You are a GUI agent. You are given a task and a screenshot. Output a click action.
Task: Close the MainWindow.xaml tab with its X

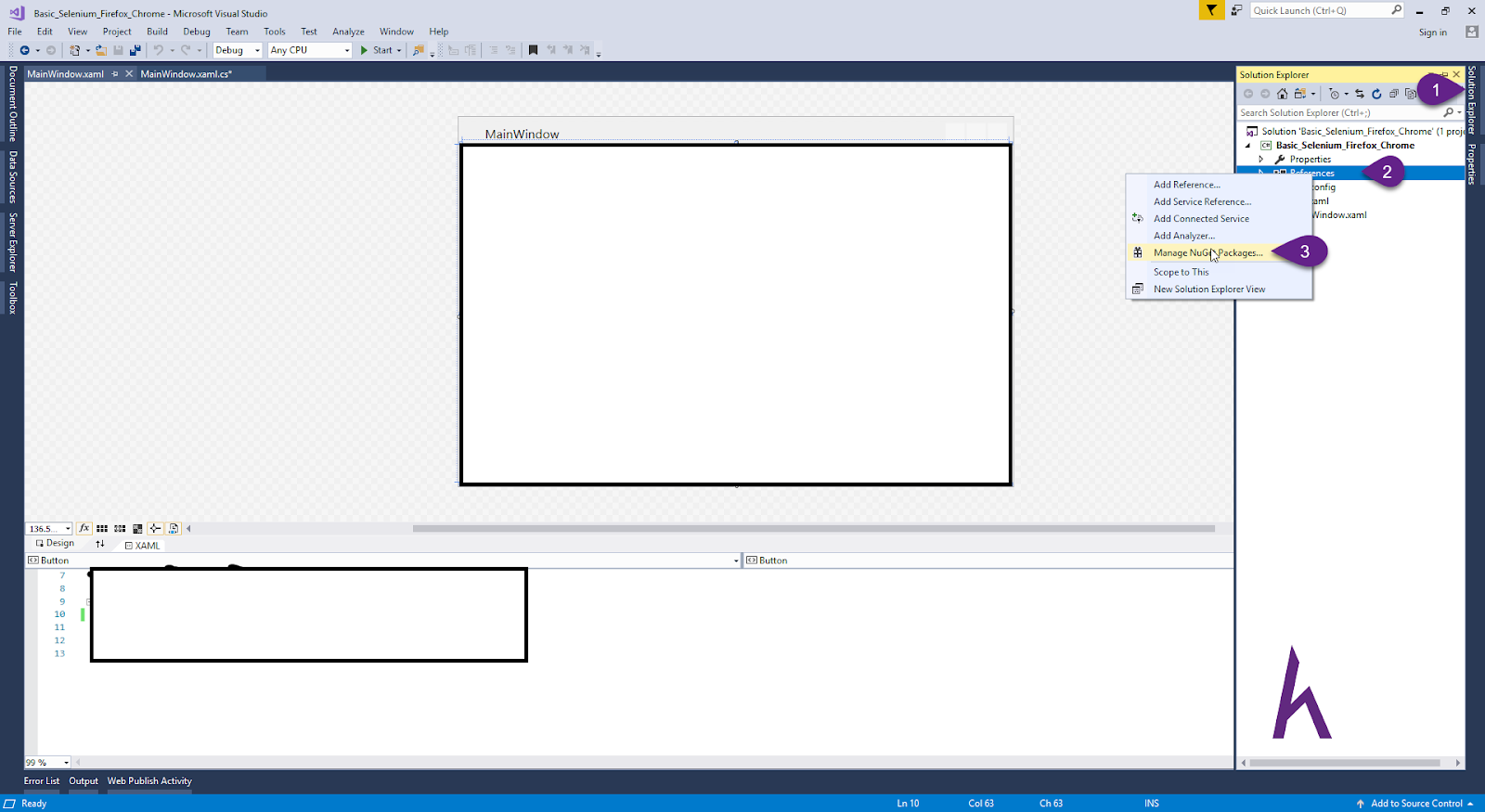point(129,73)
